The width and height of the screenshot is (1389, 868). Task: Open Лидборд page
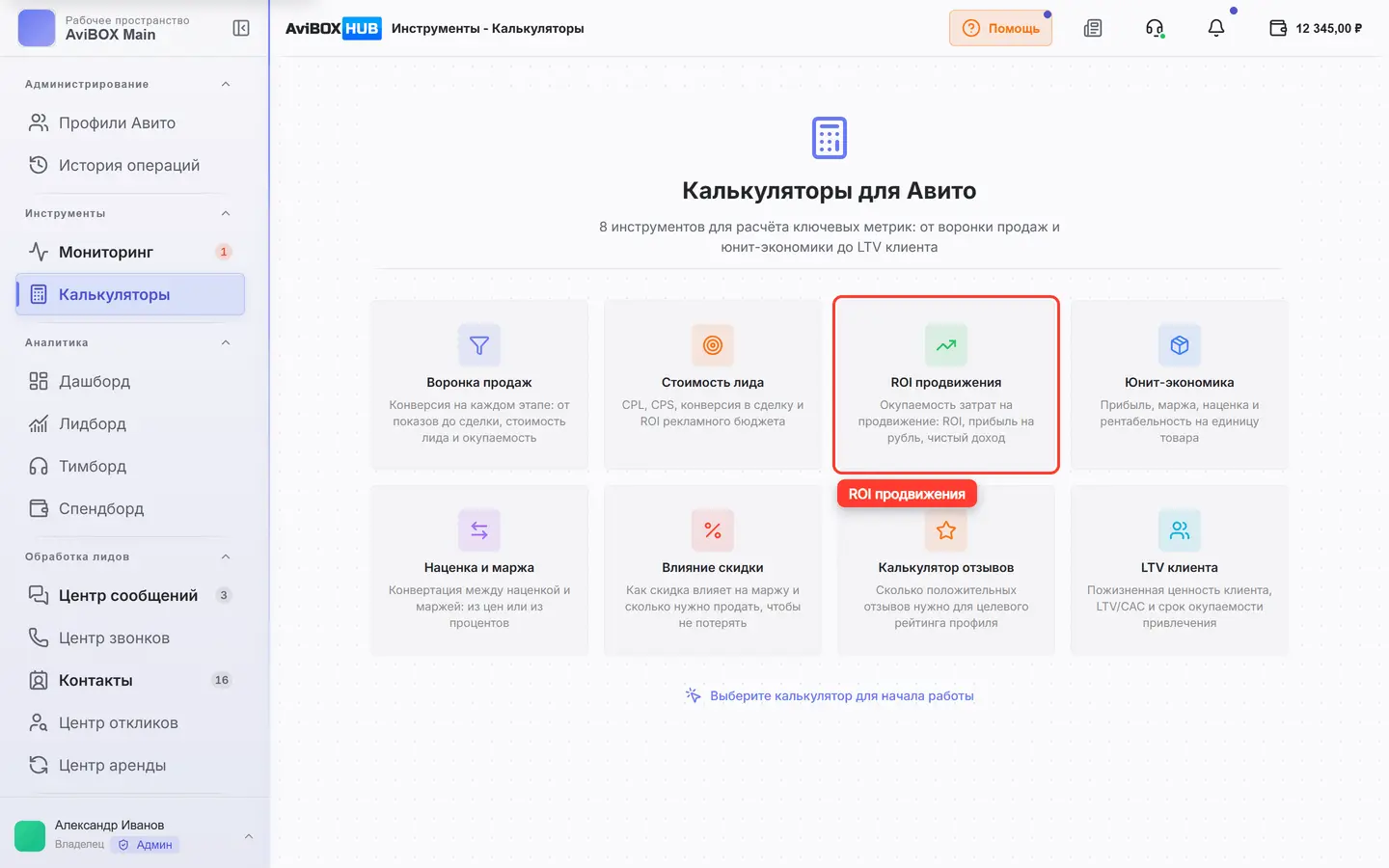pos(130,423)
